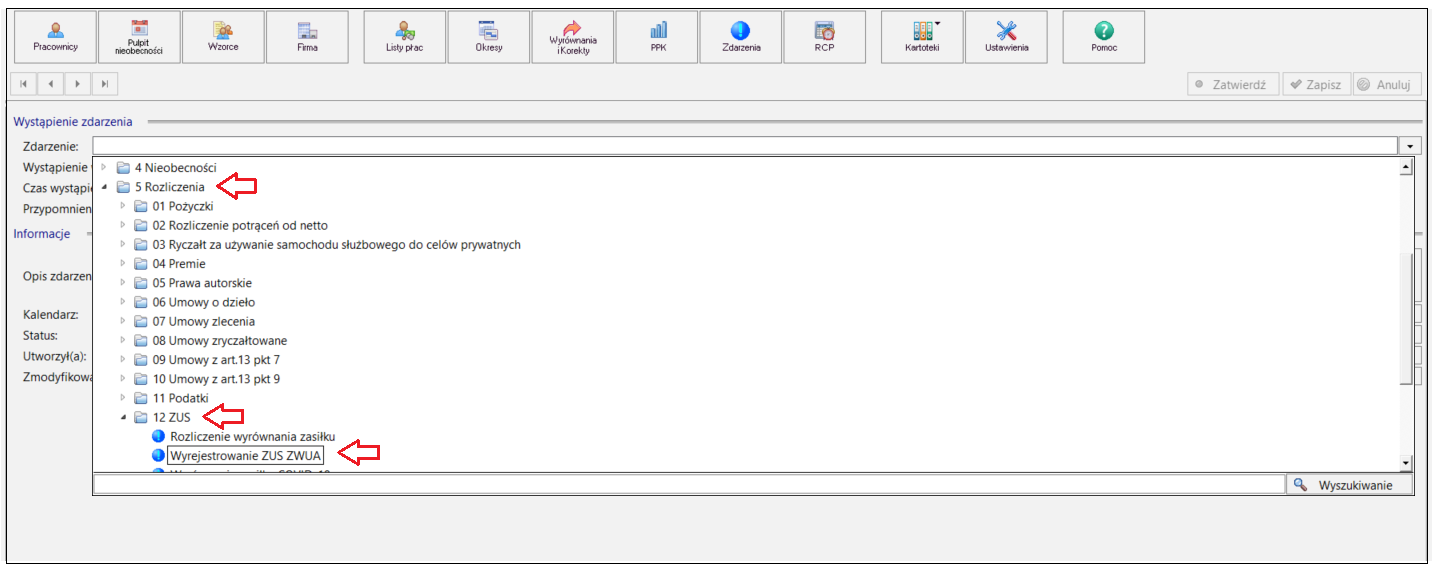This screenshot has width=1433, height=572.
Task: Open the RCP module
Action: pyautogui.click(x=825, y=37)
